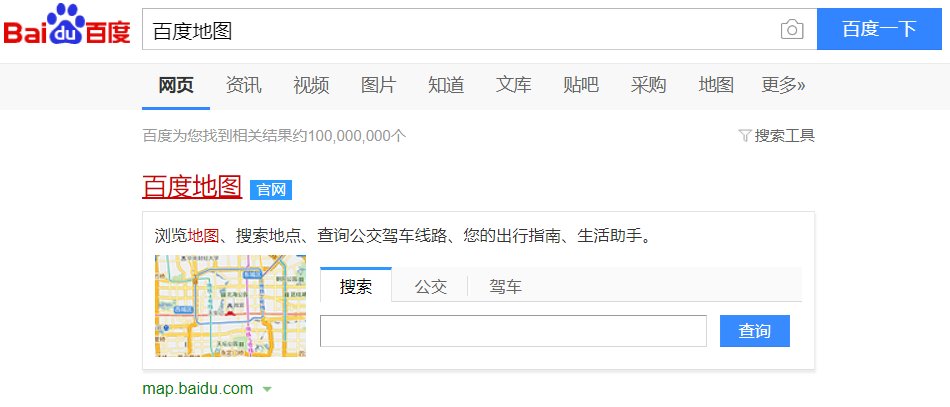Expand the map.baidu.com green arrow
The image size is (950, 407).
pyautogui.click(x=267, y=389)
